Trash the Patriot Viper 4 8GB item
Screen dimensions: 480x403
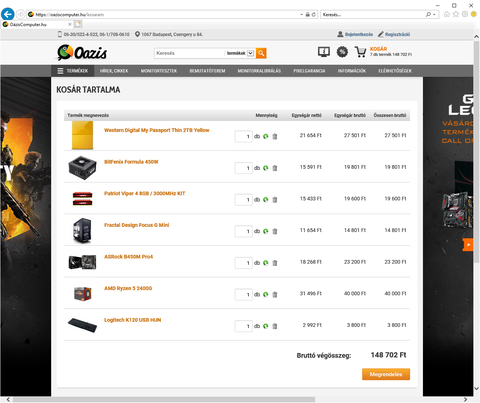tap(275, 200)
